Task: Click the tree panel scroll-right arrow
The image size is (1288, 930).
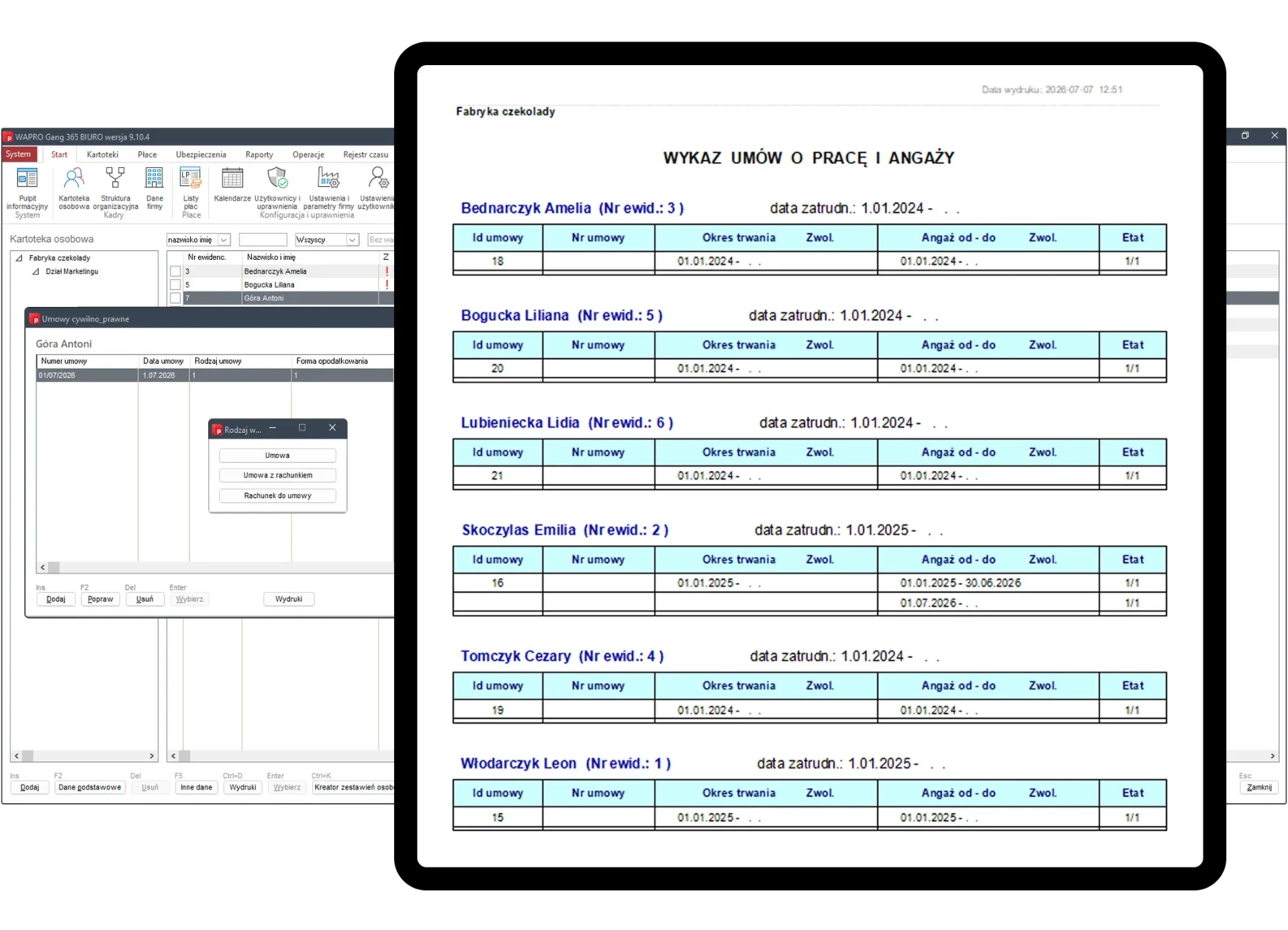Action: pos(152,756)
